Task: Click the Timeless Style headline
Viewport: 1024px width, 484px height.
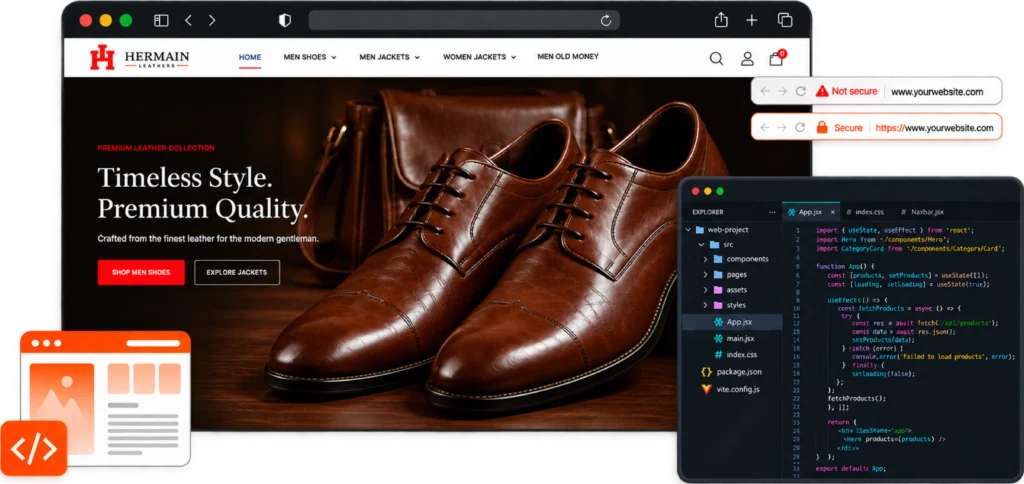Action: click(185, 178)
